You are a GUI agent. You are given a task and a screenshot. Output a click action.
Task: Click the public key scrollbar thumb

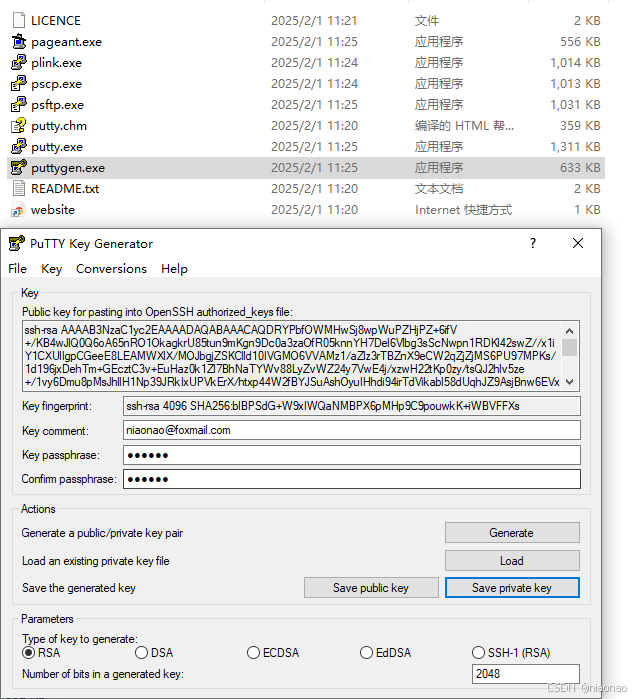[569, 347]
